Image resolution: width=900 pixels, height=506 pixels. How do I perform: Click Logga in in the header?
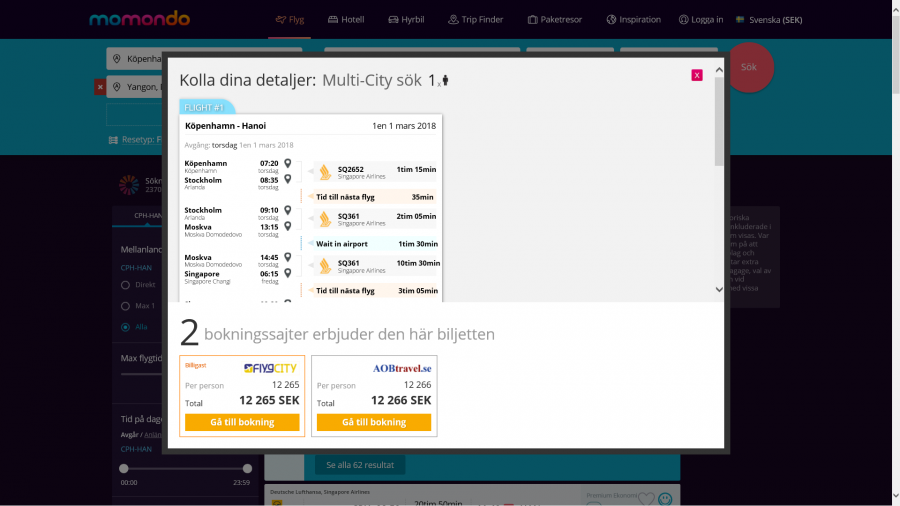(x=700, y=19)
